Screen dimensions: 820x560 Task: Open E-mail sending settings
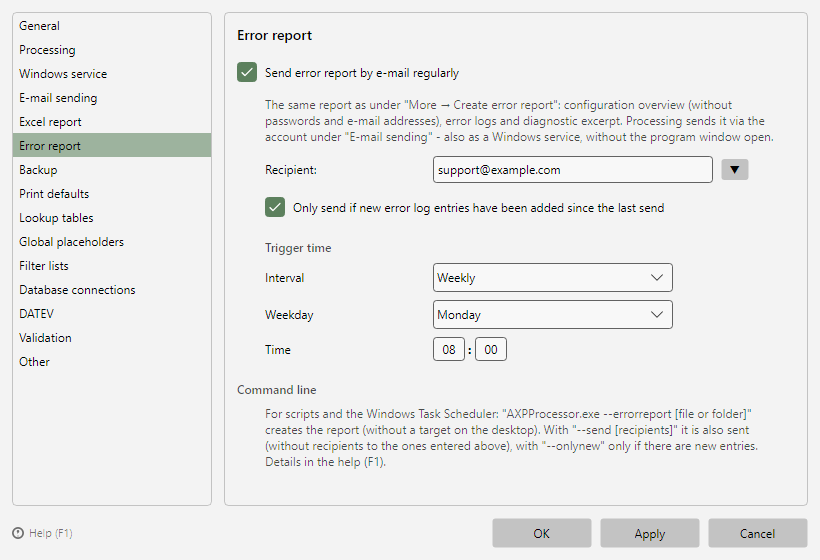[x=112, y=98]
